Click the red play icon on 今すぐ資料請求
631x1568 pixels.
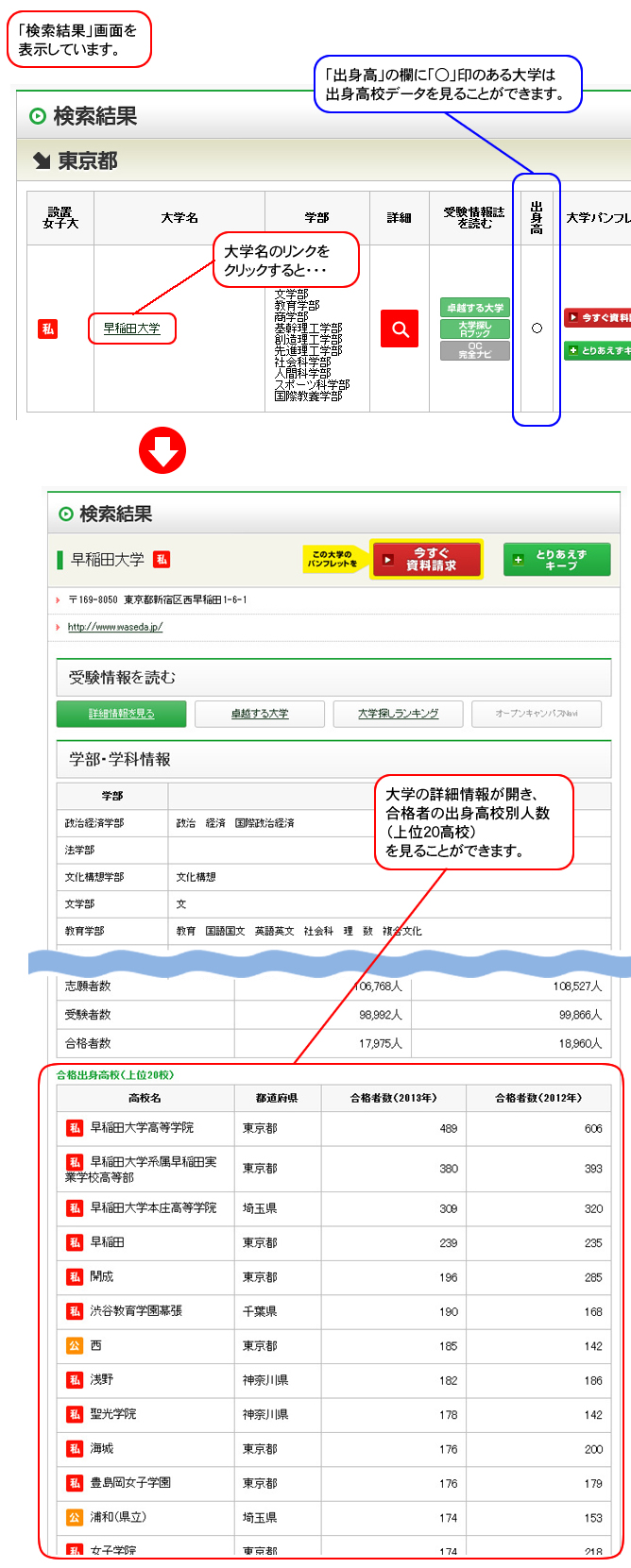point(387,560)
